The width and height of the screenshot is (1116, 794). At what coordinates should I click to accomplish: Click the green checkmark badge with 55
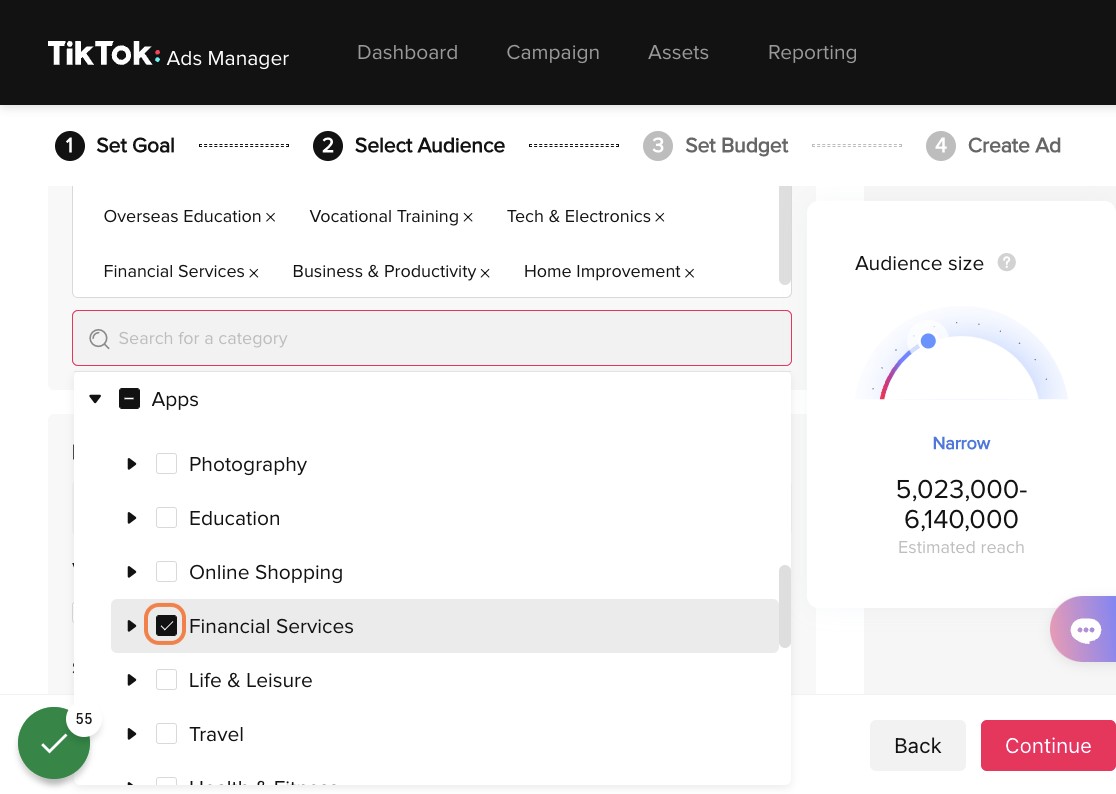pos(54,743)
